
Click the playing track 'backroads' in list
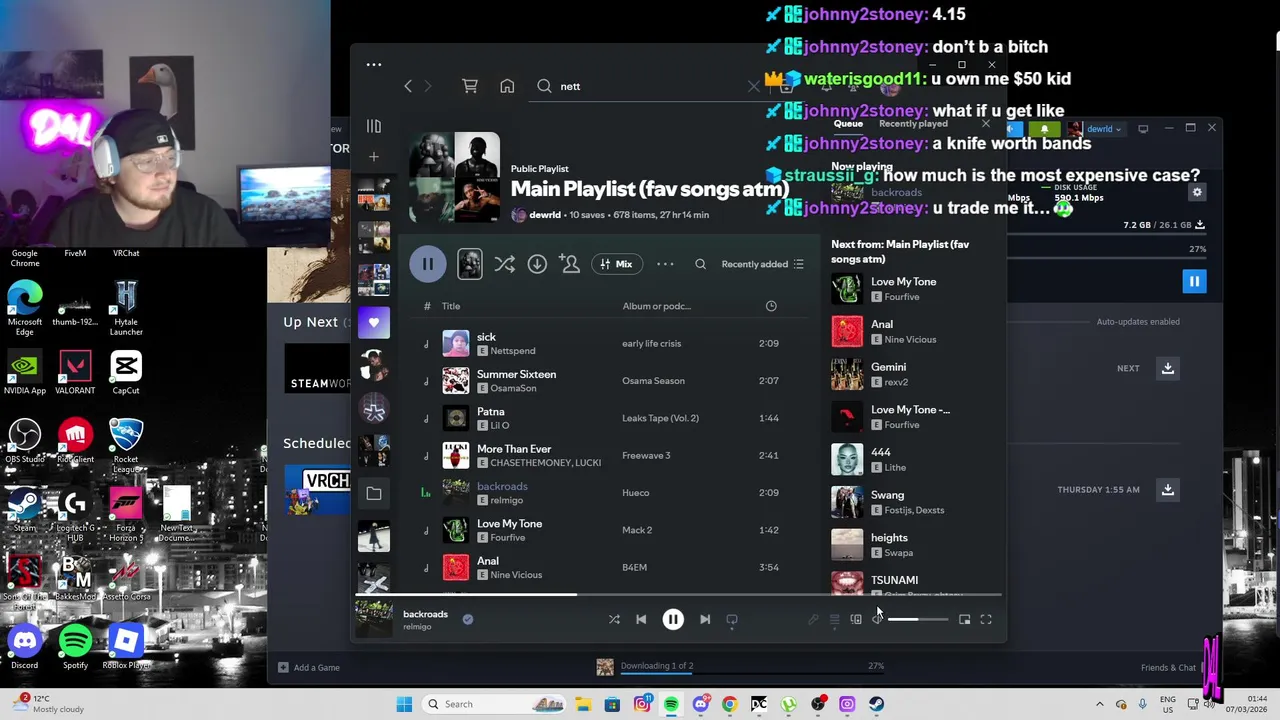502,486
